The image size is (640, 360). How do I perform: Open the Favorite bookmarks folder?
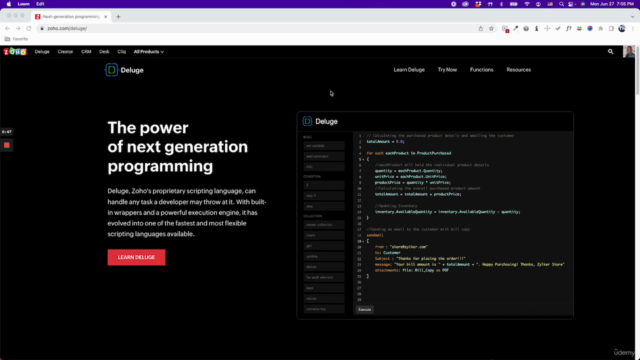click(x=16, y=39)
